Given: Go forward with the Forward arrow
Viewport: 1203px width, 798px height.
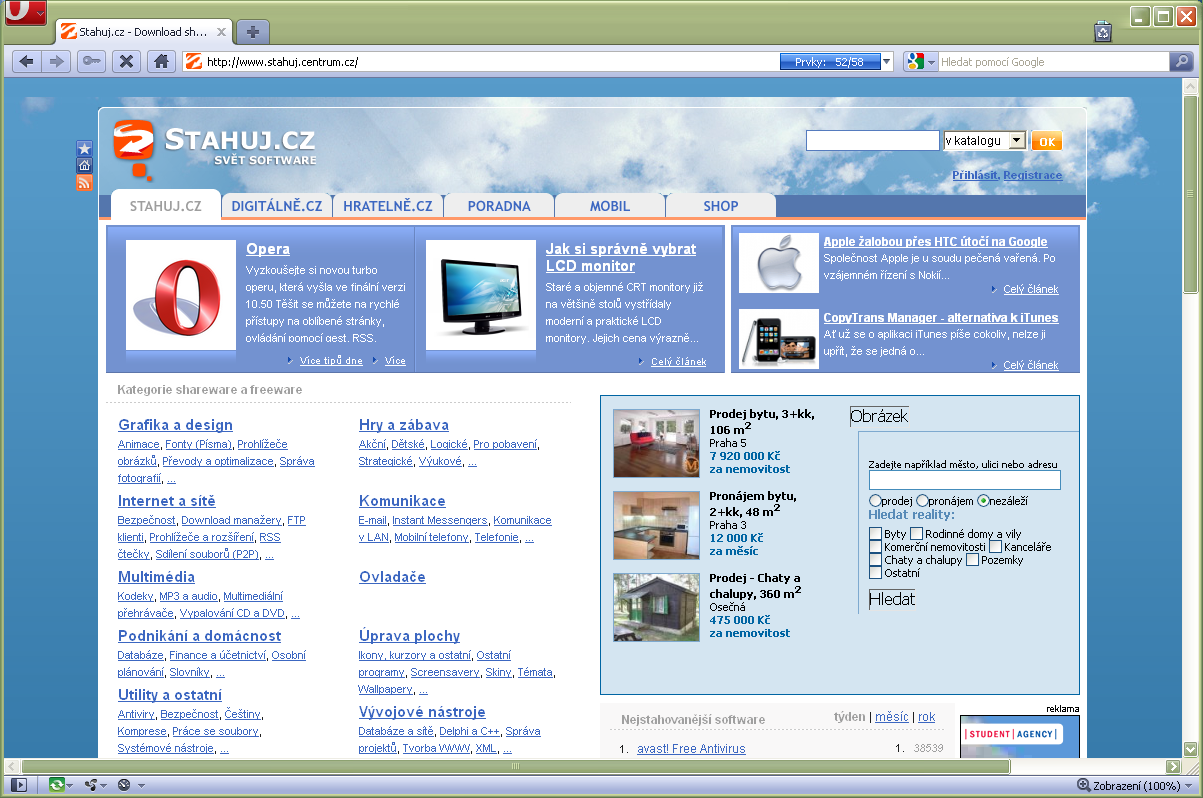Looking at the screenshot, I should click(x=56, y=62).
